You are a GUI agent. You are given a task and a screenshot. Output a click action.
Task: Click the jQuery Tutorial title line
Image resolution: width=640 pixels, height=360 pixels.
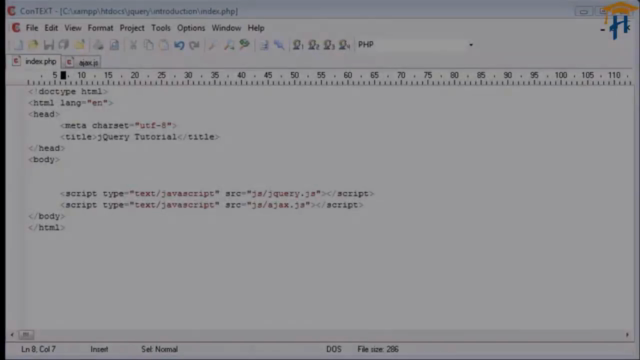coord(140,137)
